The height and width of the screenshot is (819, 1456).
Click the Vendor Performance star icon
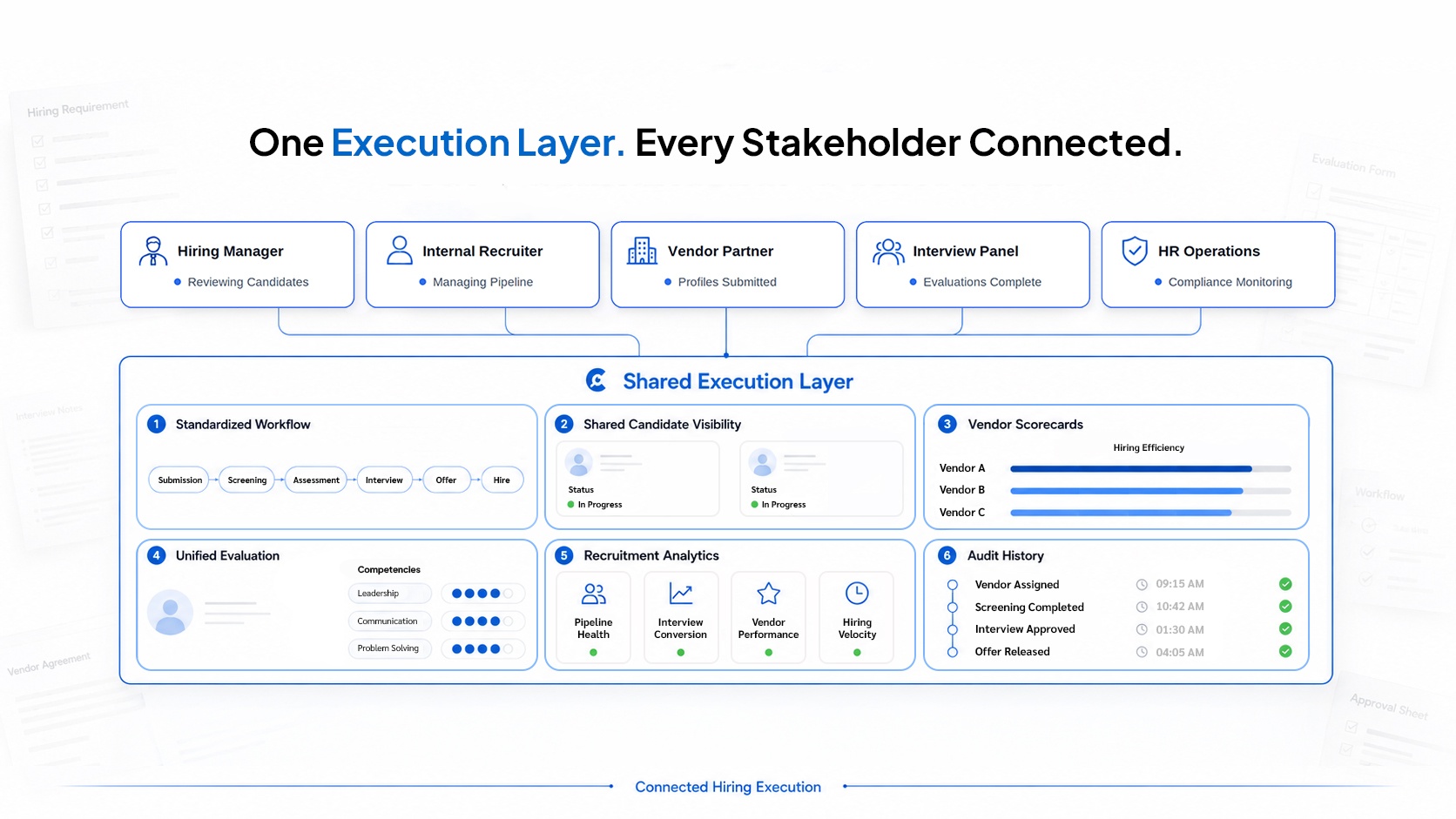tap(769, 594)
